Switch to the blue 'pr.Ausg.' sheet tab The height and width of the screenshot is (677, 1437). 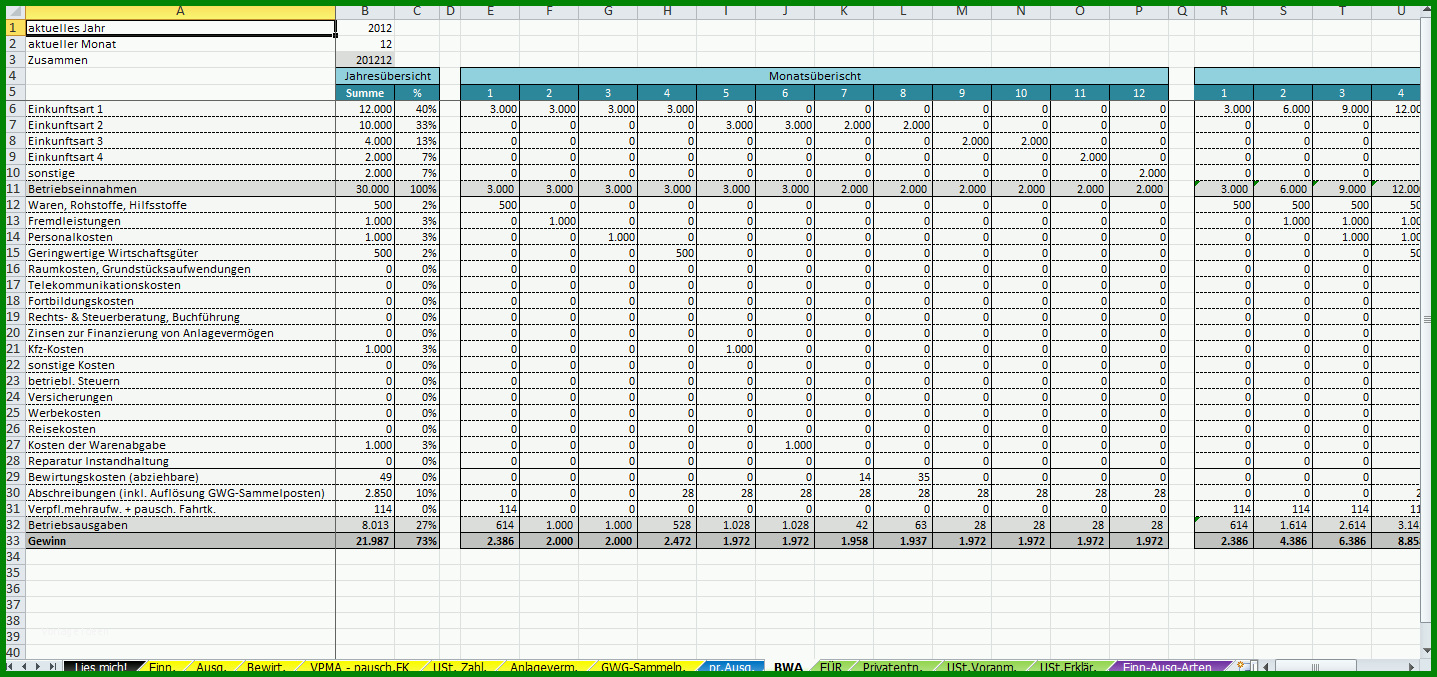tap(731, 667)
